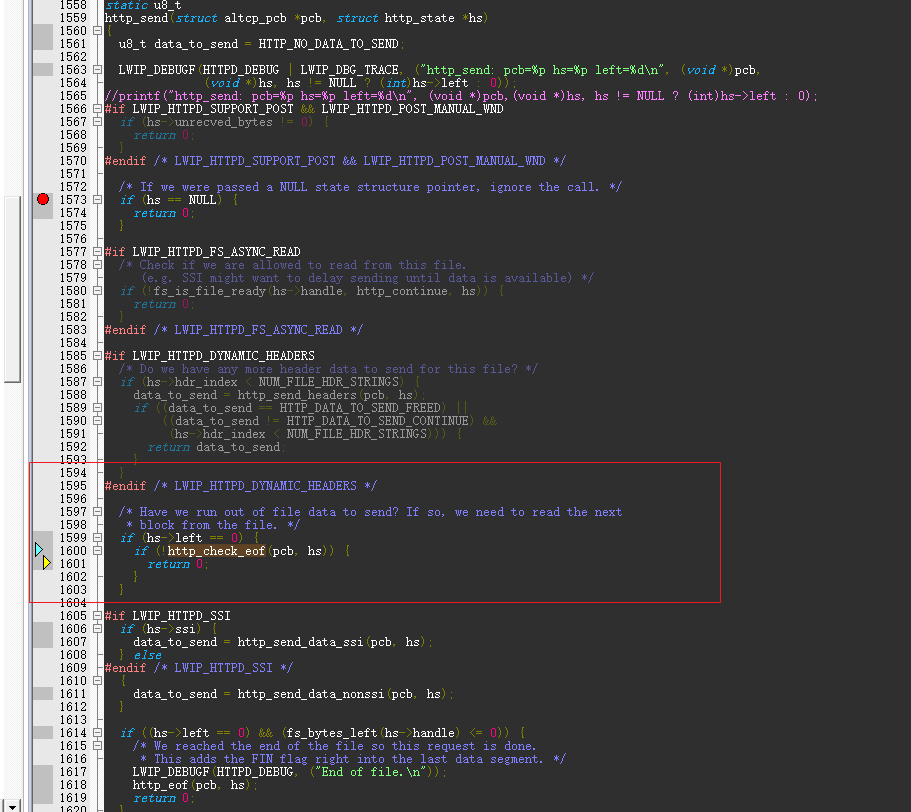Toggle breakpoint in margin at line 1618
The image size is (911, 812).
tap(42, 785)
